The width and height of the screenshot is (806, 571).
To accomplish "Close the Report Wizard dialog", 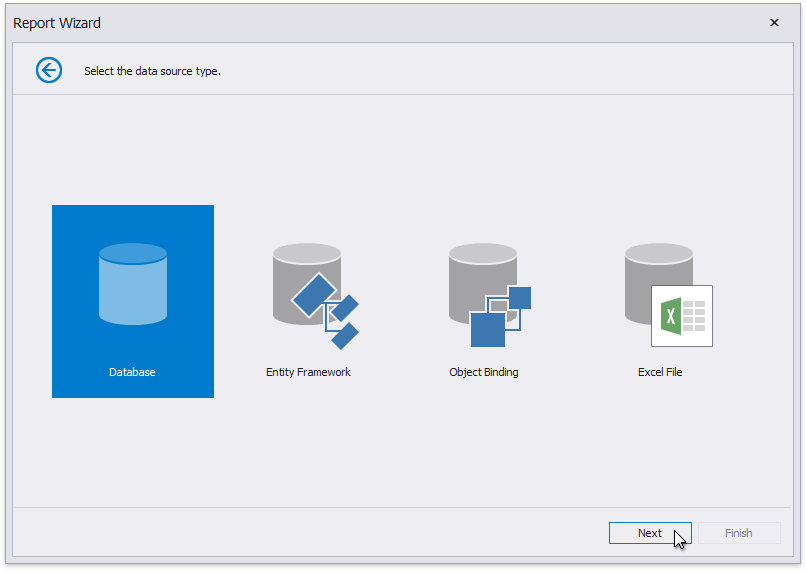I will [x=774, y=23].
